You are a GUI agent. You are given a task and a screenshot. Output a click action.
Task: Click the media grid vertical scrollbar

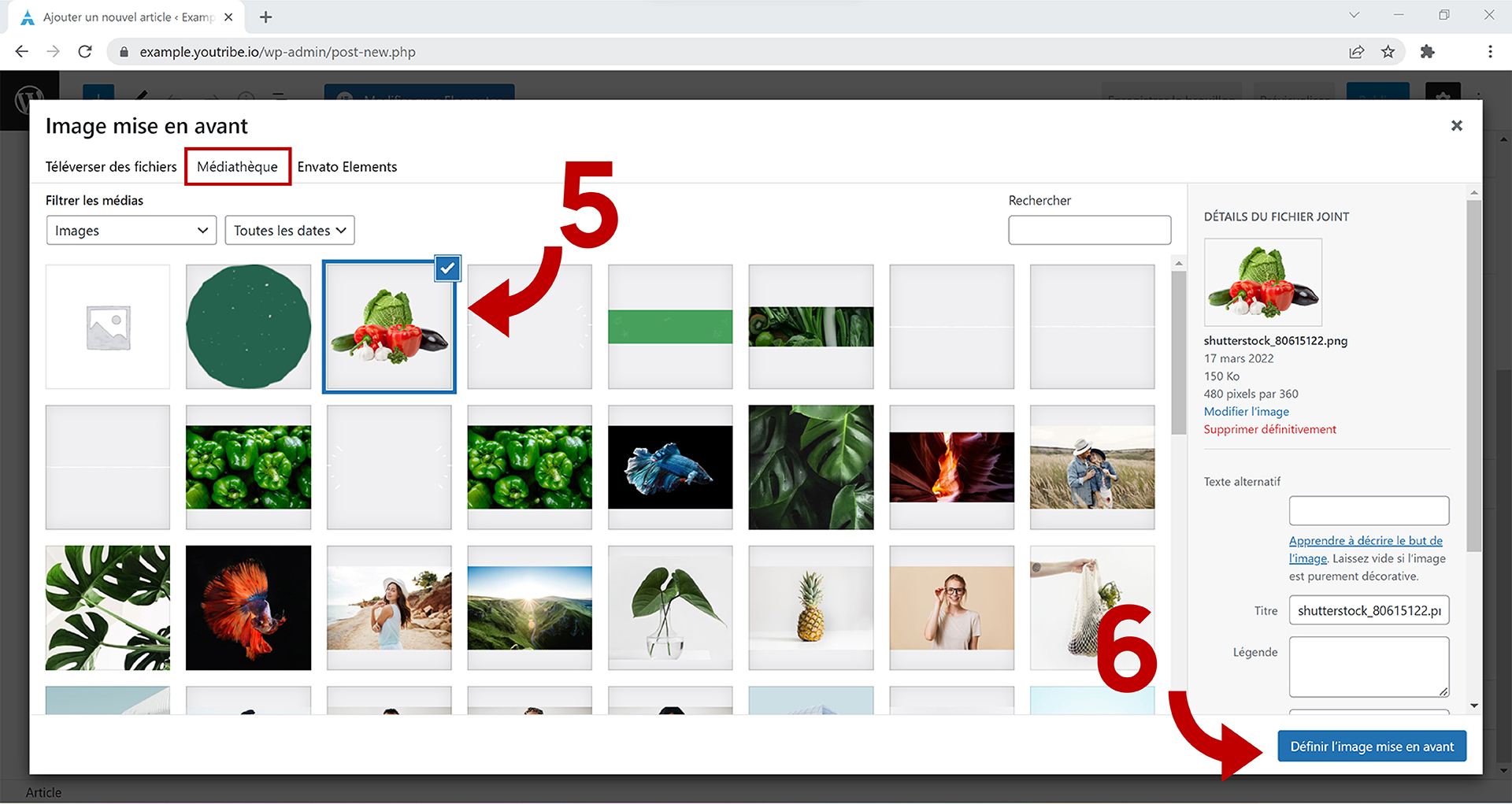[x=1178, y=353]
